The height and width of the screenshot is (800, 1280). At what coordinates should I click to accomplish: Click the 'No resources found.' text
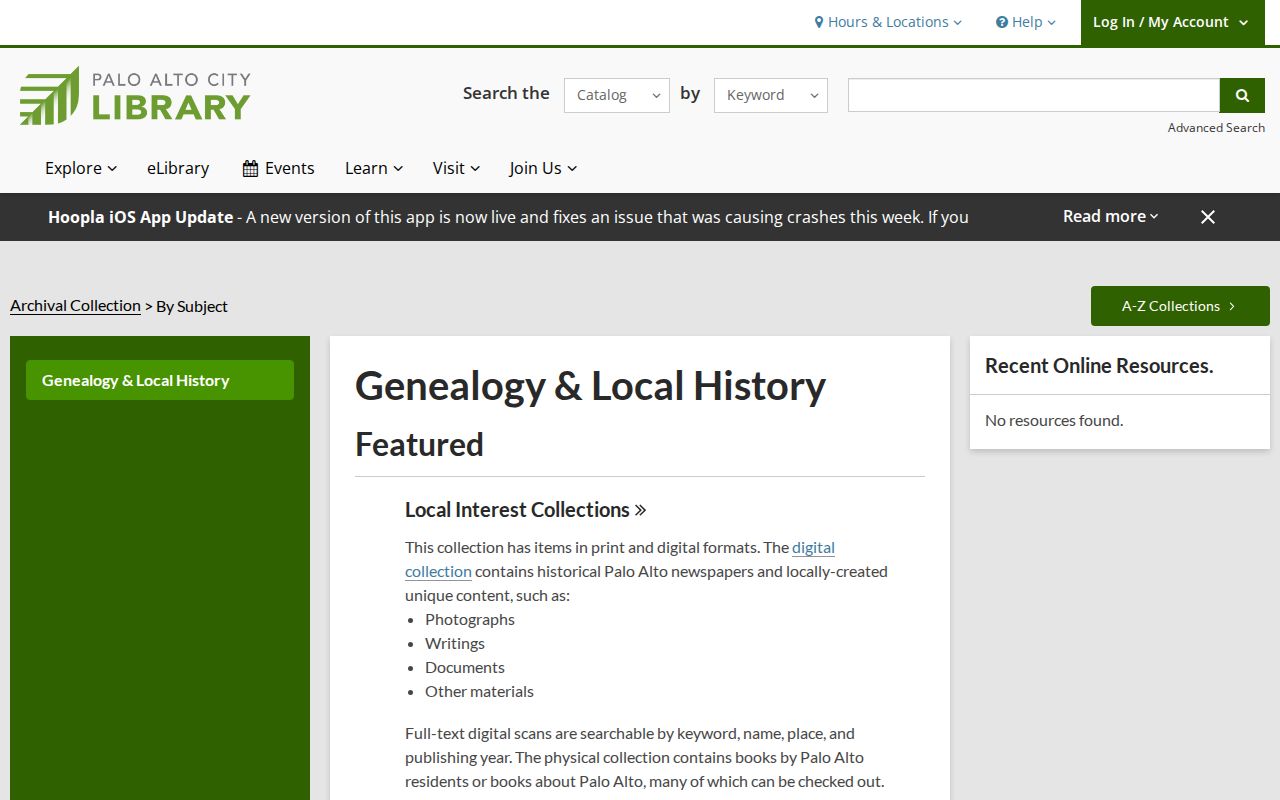point(1054,421)
